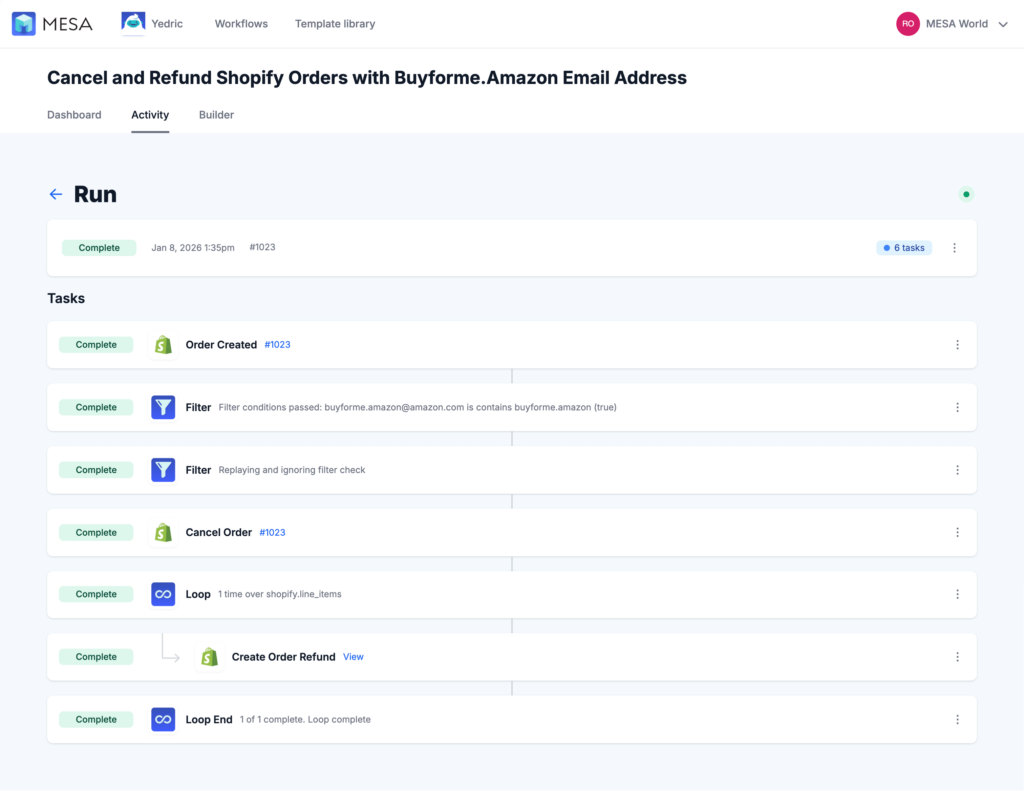
Task: Open the Yedric store avatar icon
Action: point(133,22)
